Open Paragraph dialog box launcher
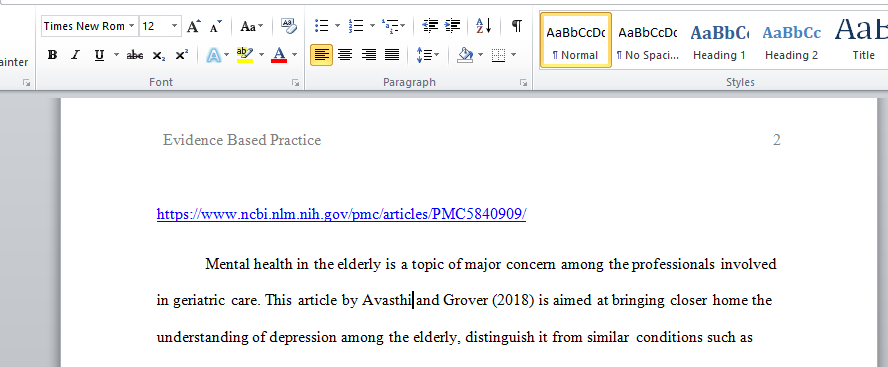Viewport: 888px width, 367px height. click(523, 83)
